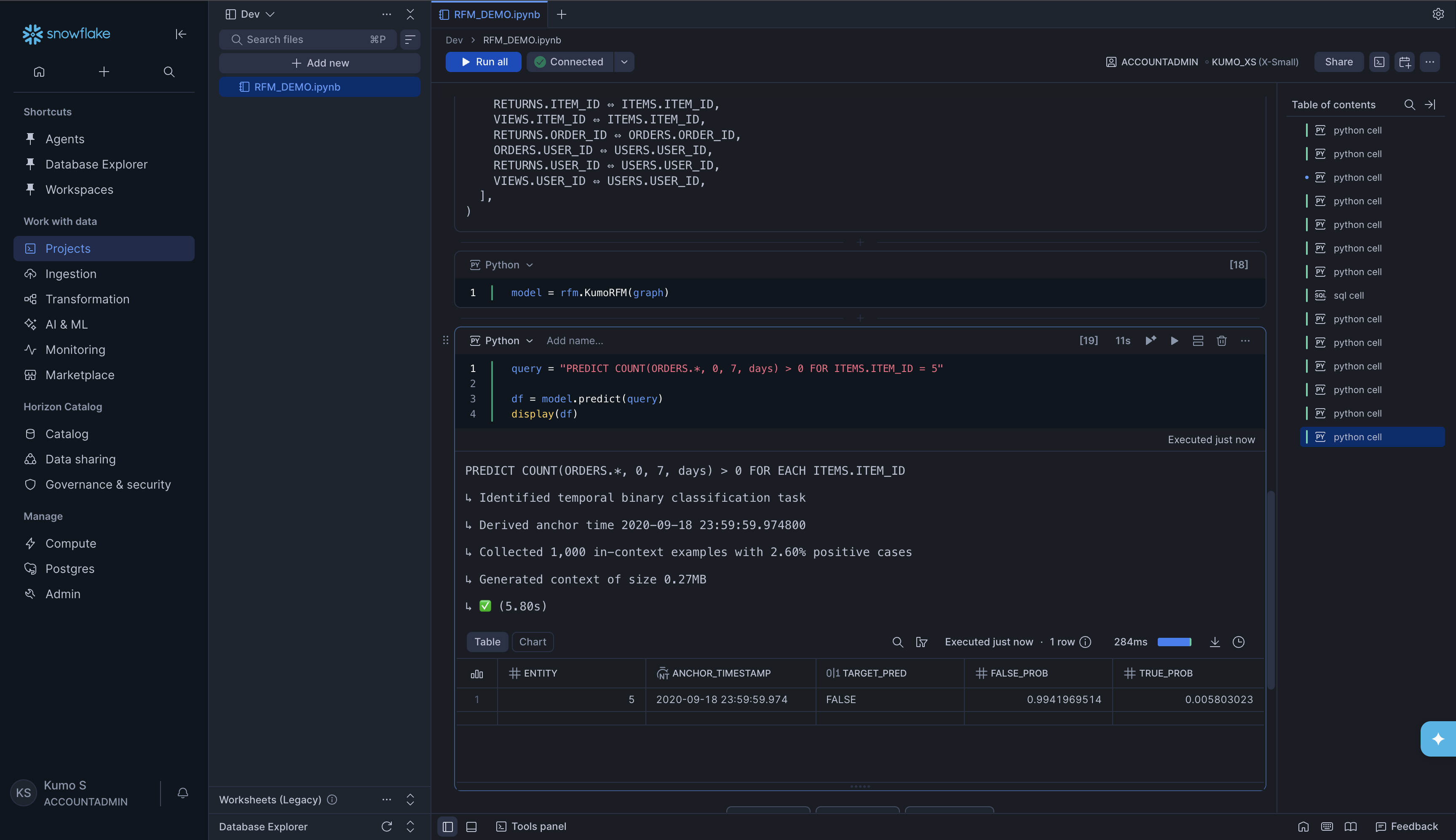
Task: Open the Snowflake assistant sparkle button
Action: [1437, 739]
